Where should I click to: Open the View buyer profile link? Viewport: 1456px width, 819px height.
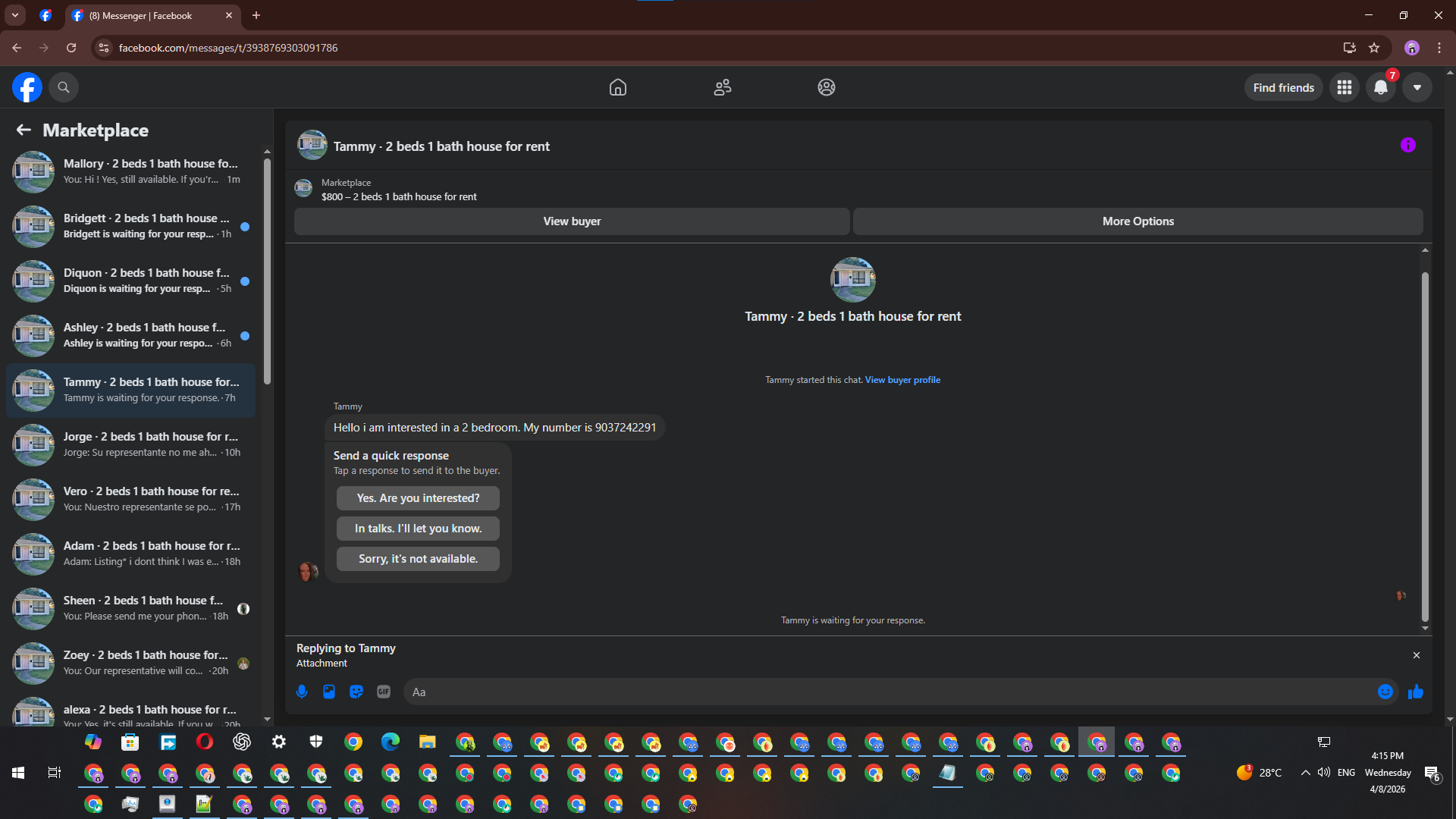pos(902,380)
